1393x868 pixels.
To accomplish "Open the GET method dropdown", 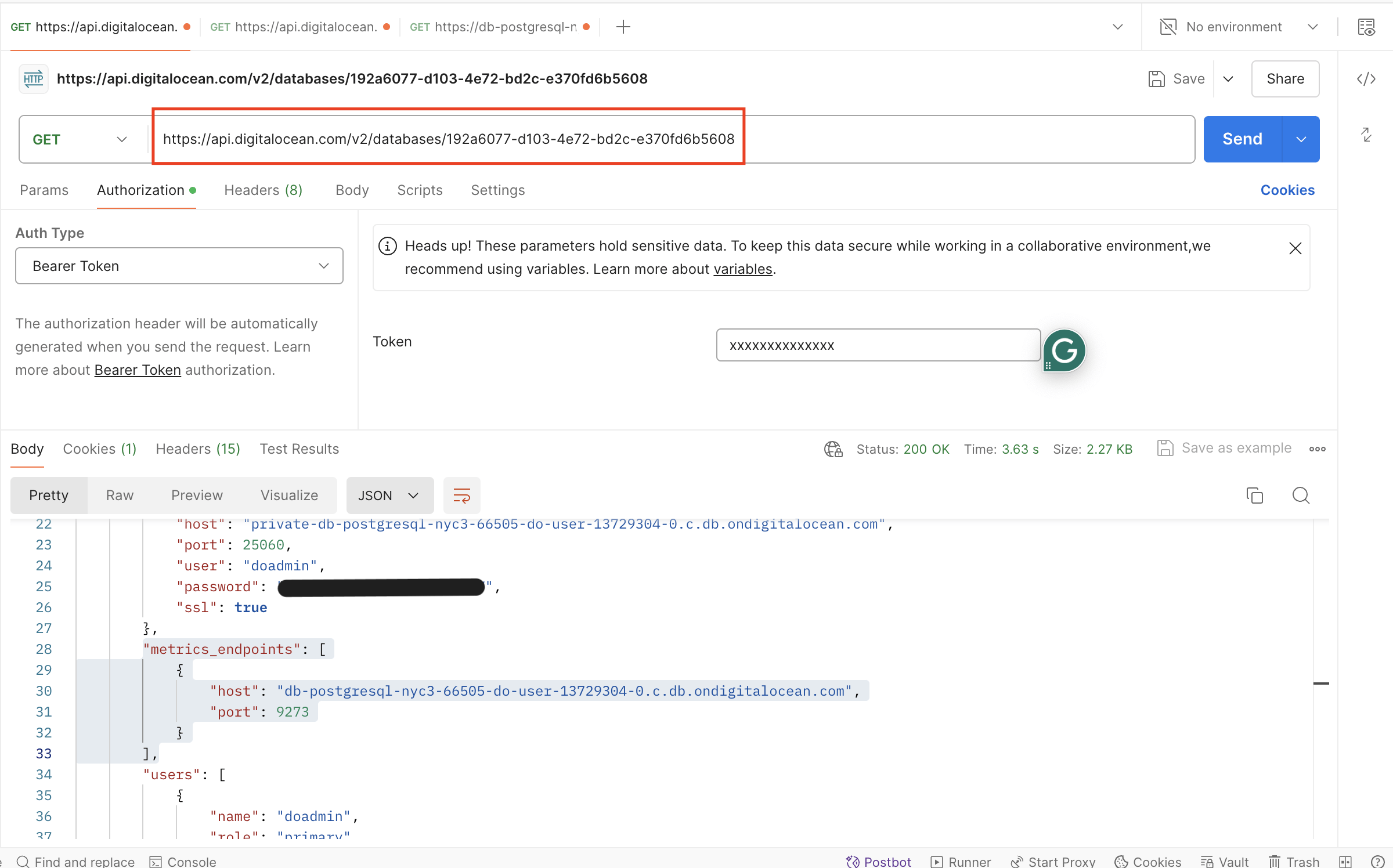I will click(80, 139).
